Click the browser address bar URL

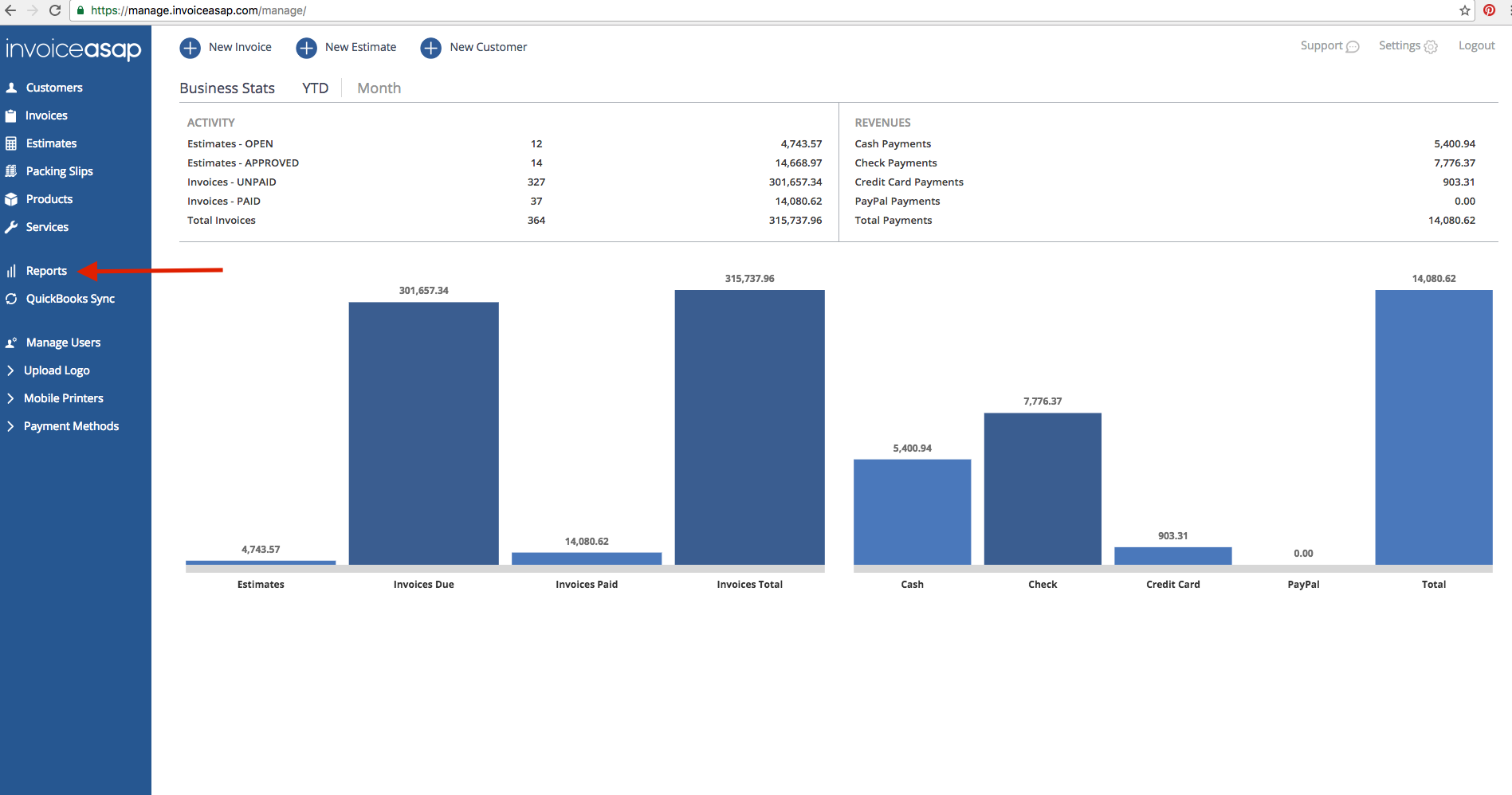pos(198,10)
